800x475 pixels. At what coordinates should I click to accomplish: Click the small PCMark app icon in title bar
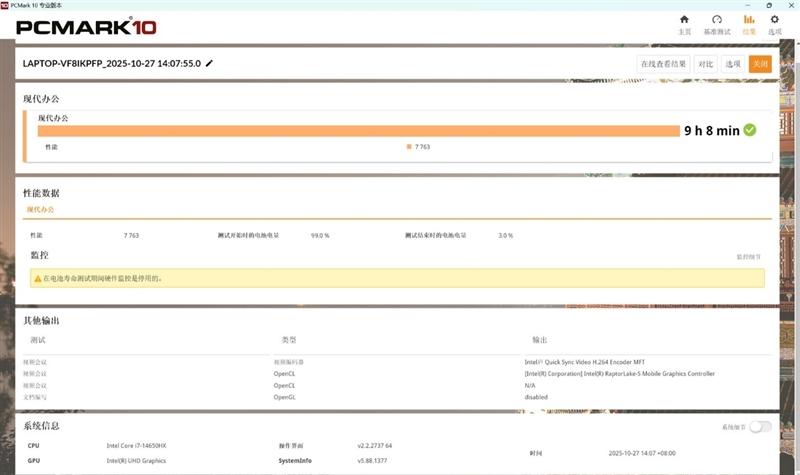[5, 5]
